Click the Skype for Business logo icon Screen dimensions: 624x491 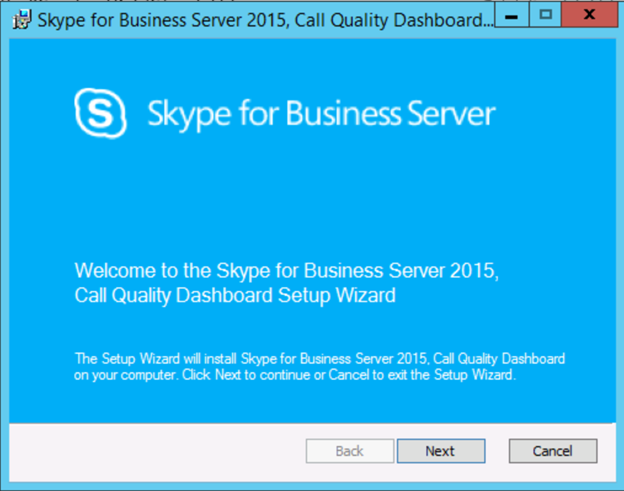tap(100, 113)
